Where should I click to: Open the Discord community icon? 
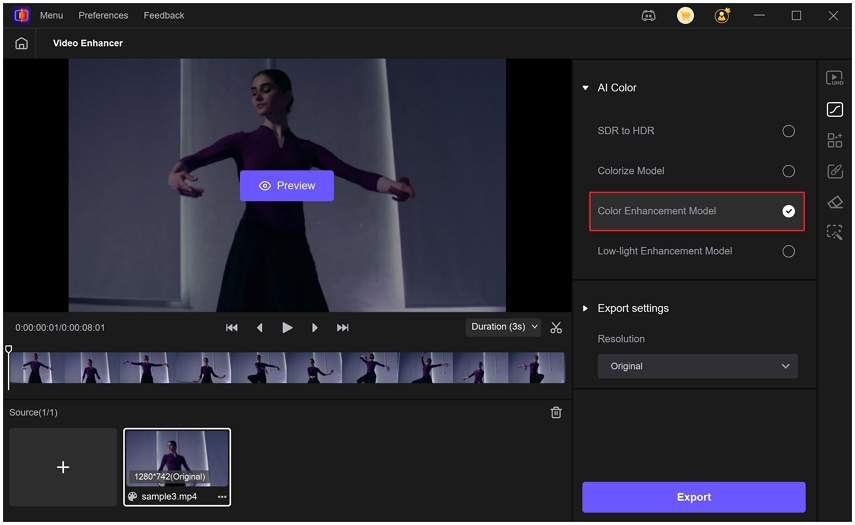[x=648, y=16]
